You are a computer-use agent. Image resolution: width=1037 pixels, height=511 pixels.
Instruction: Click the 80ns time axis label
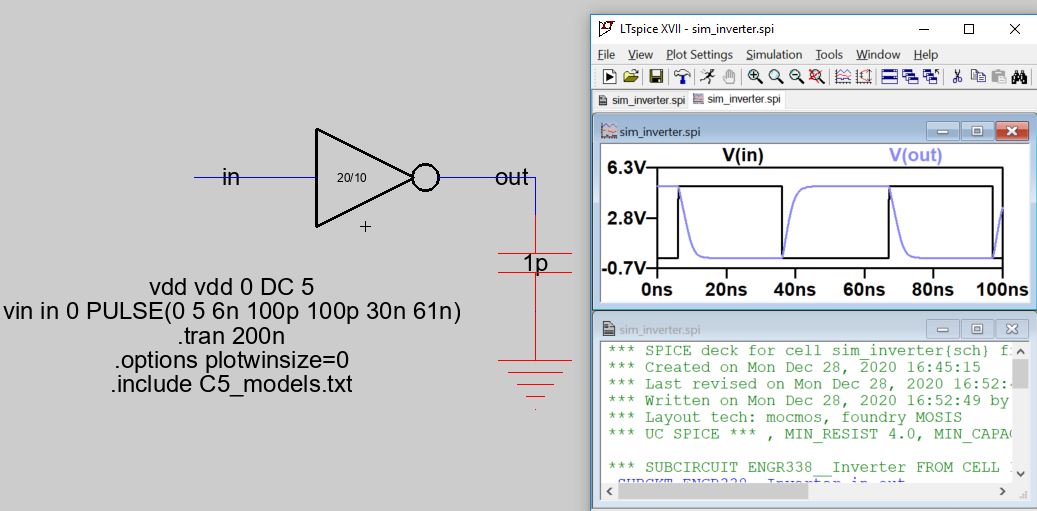(933, 290)
